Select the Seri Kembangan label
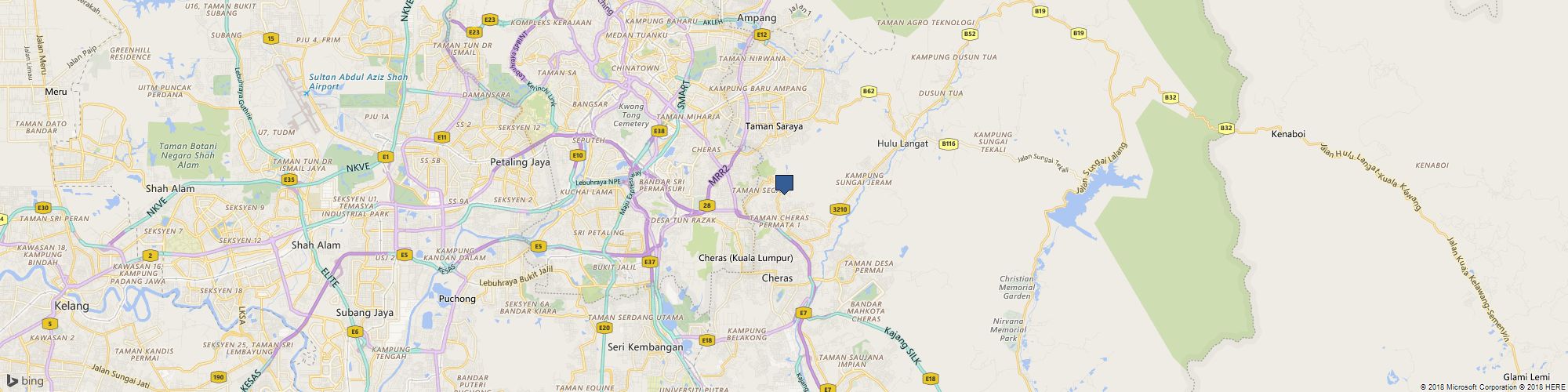Viewport: 1568px width, 392px height. 644,346
